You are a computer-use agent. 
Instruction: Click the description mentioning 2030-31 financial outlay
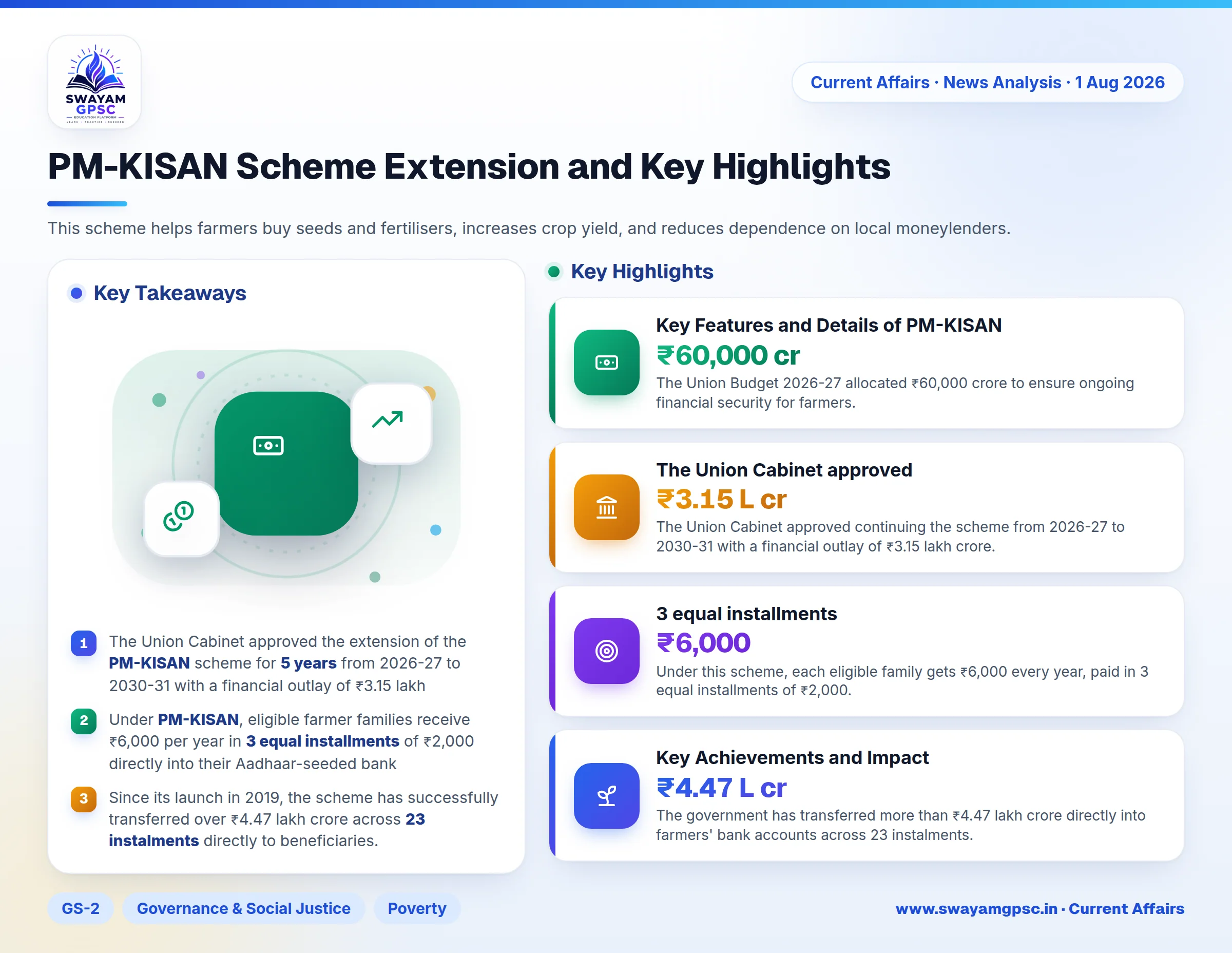[x=890, y=537]
